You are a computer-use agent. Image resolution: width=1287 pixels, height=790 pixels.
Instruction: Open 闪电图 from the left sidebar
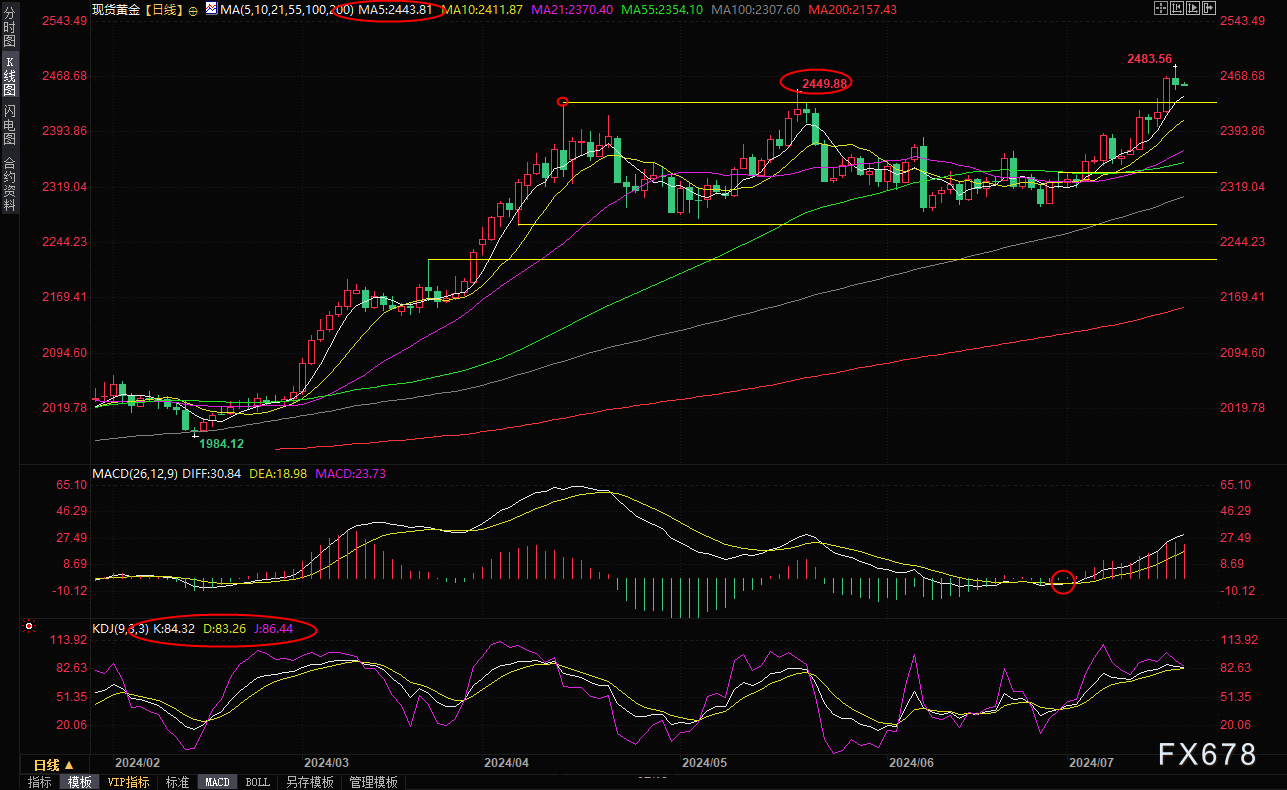9,124
